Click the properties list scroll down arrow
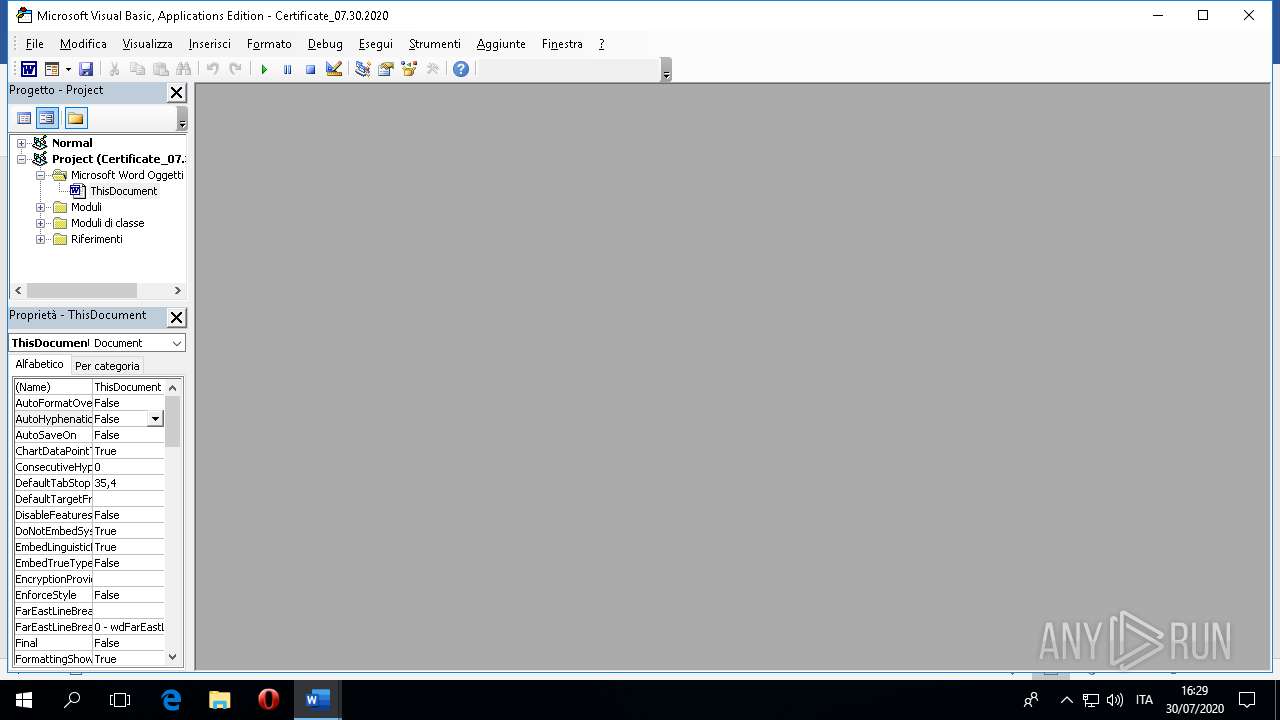 point(173,658)
